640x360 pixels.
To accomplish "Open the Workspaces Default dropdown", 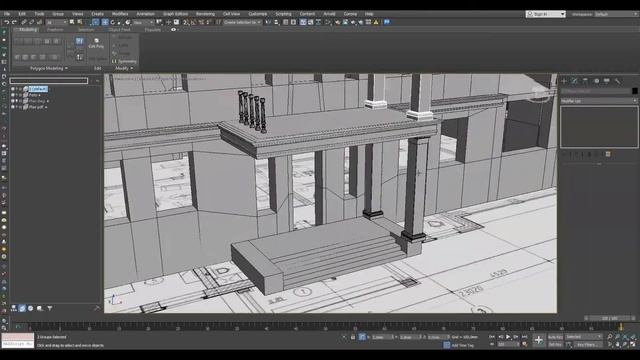I will pyautogui.click(x=616, y=14).
